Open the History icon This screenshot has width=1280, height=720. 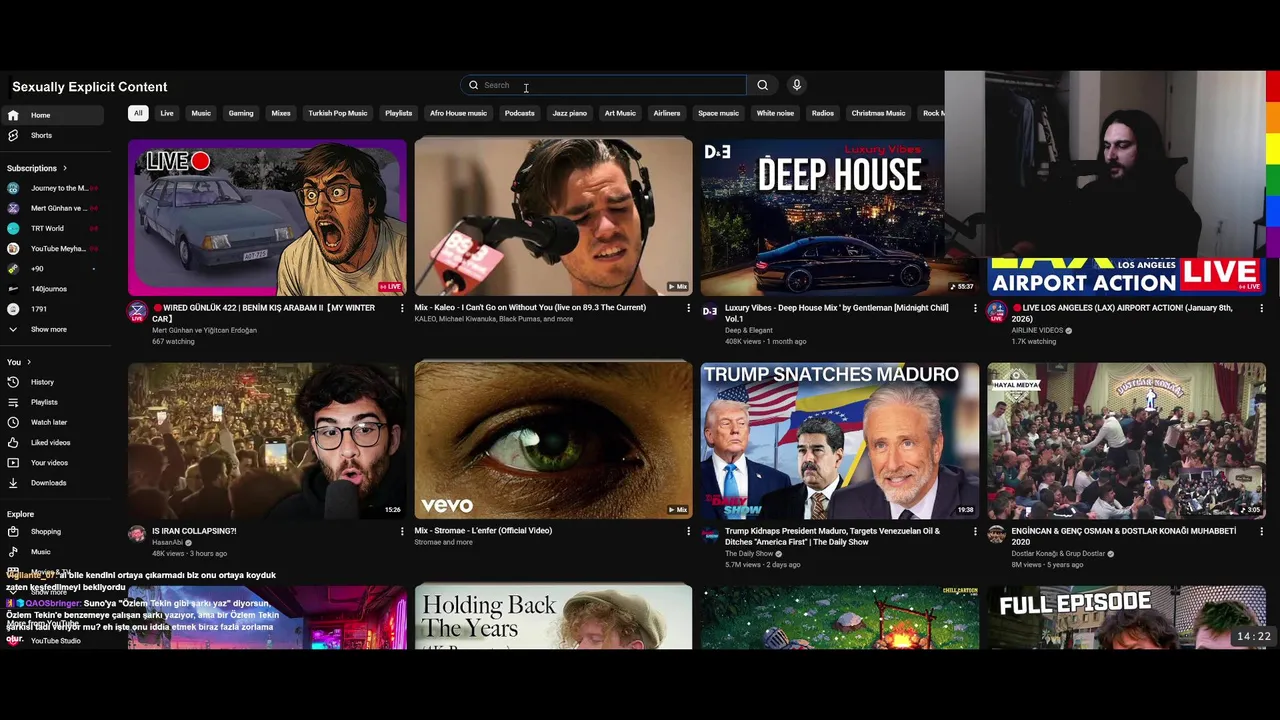13,382
